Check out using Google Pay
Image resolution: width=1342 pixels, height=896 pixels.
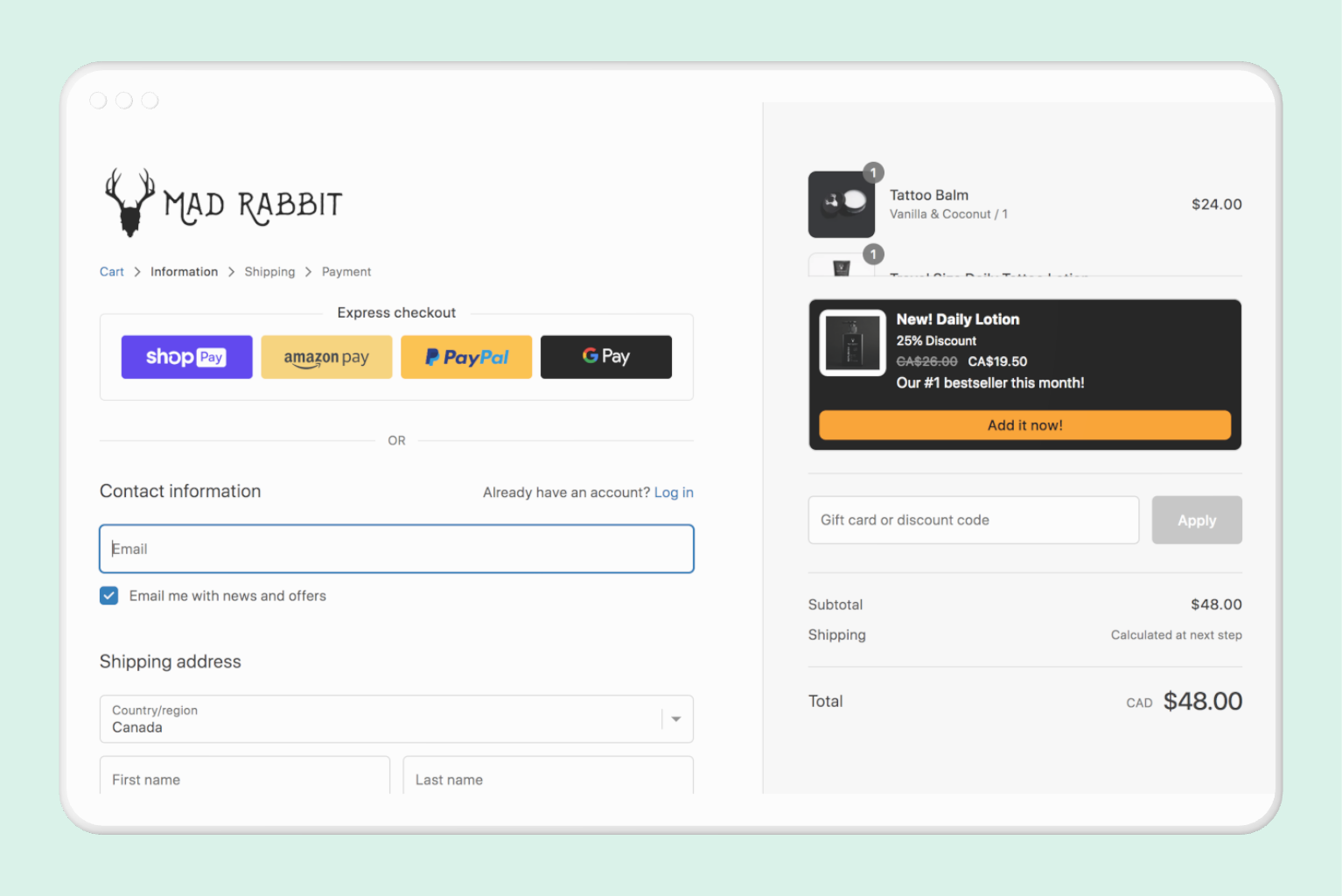point(606,357)
